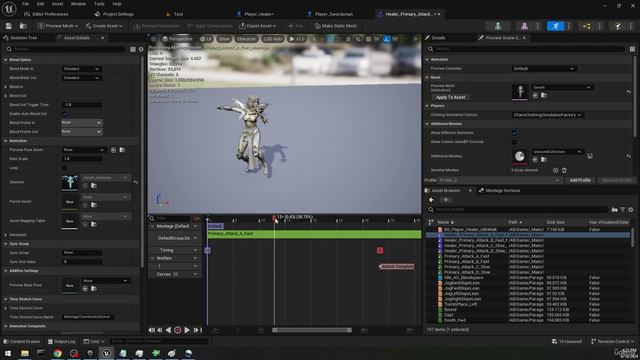Reset Preview Mesh to default arrow
The image size is (640, 360).
pyautogui.click(x=629, y=92)
